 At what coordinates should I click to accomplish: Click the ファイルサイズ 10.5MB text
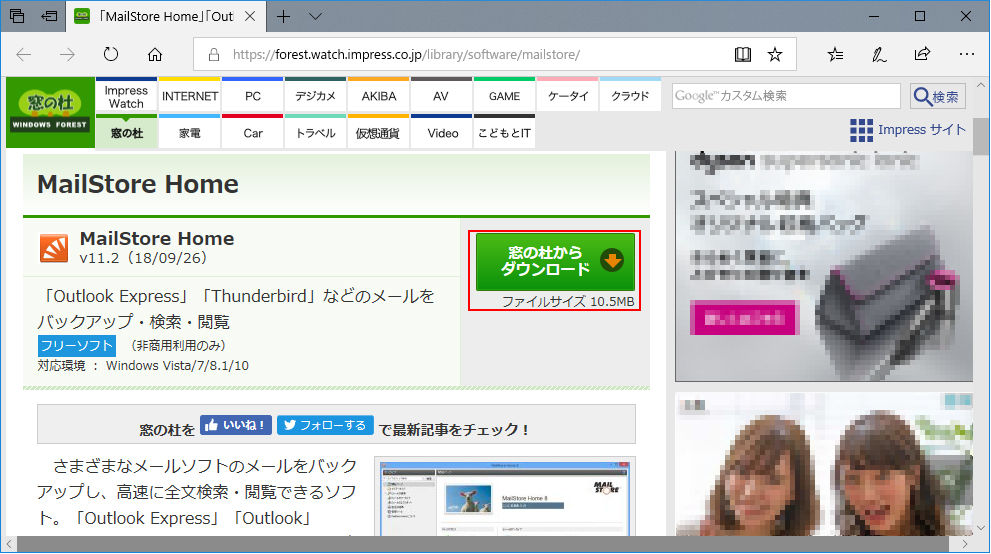coord(568,301)
